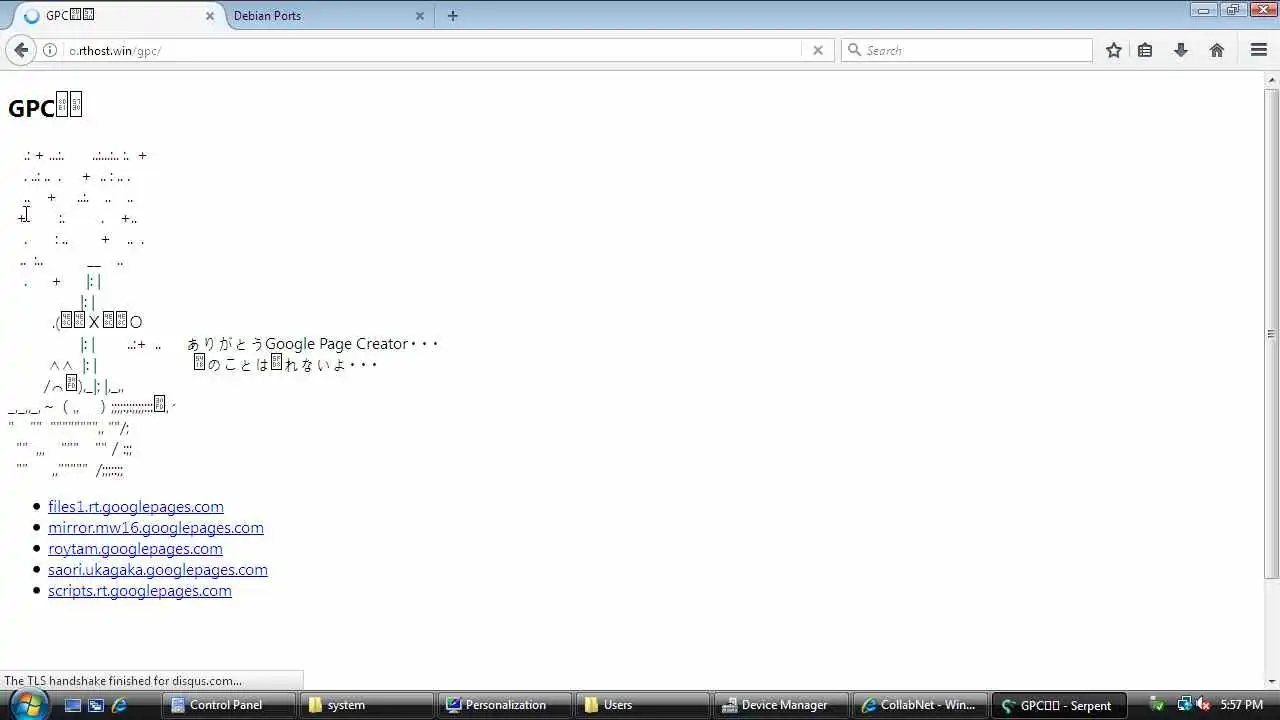Image resolution: width=1280 pixels, height=720 pixels.
Task: Click the GPC page heading
Action: click(45, 106)
